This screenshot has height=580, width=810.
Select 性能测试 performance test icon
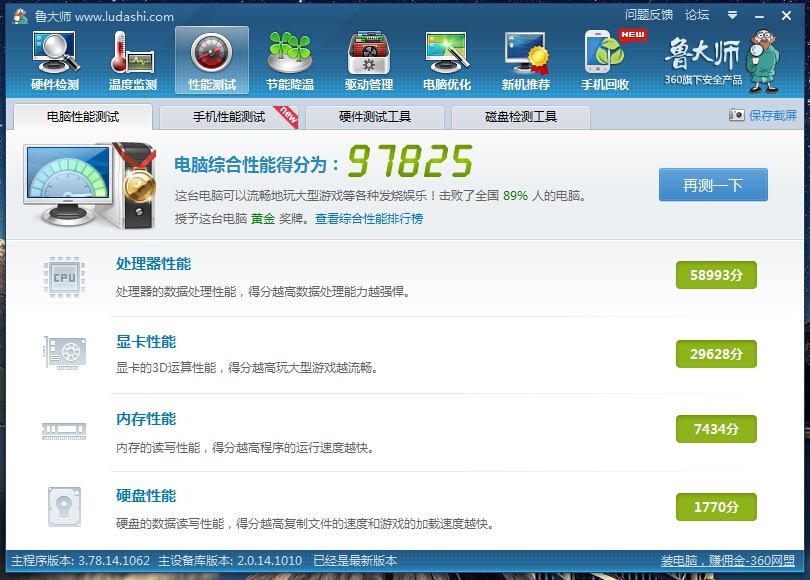coord(212,60)
